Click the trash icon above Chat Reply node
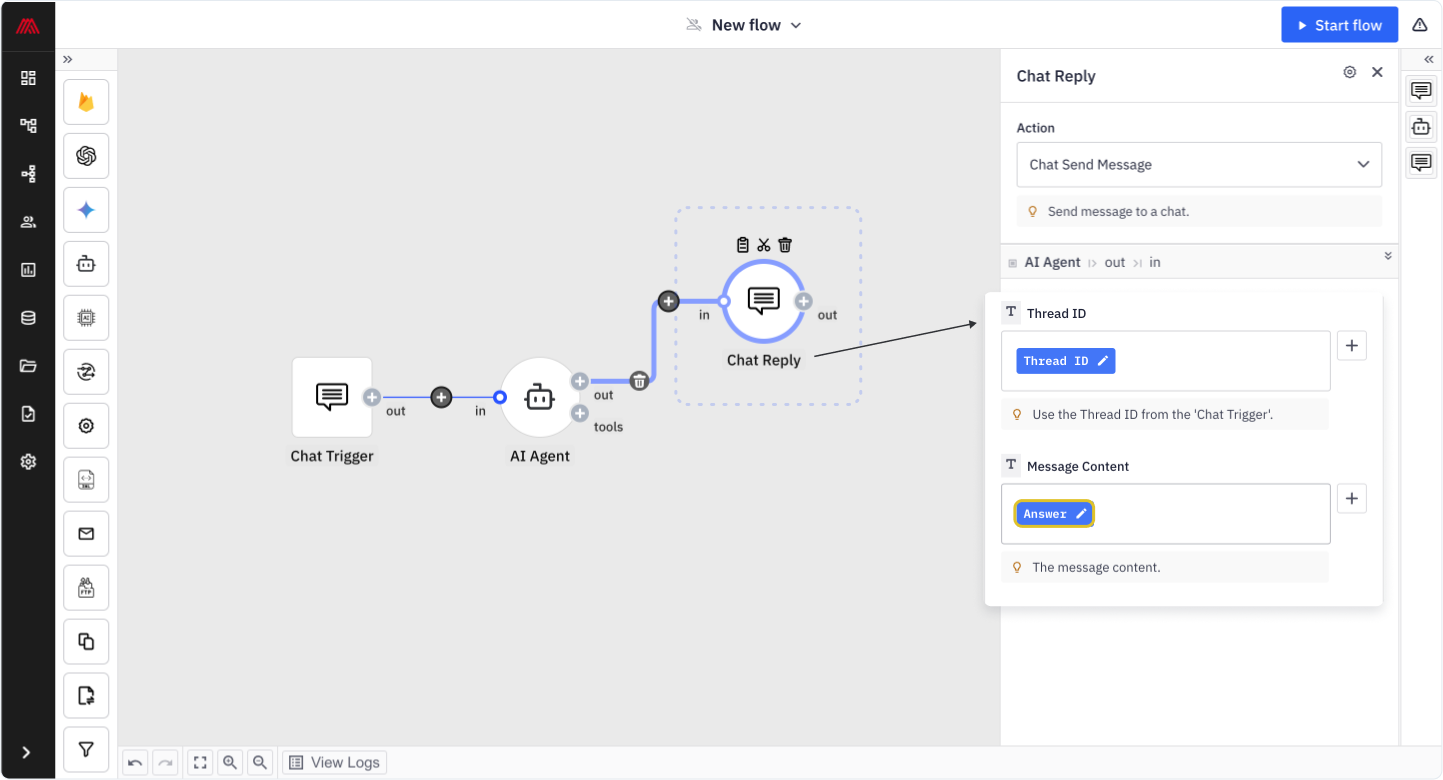Image resolution: width=1443 pixels, height=780 pixels. [x=785, y=245]
